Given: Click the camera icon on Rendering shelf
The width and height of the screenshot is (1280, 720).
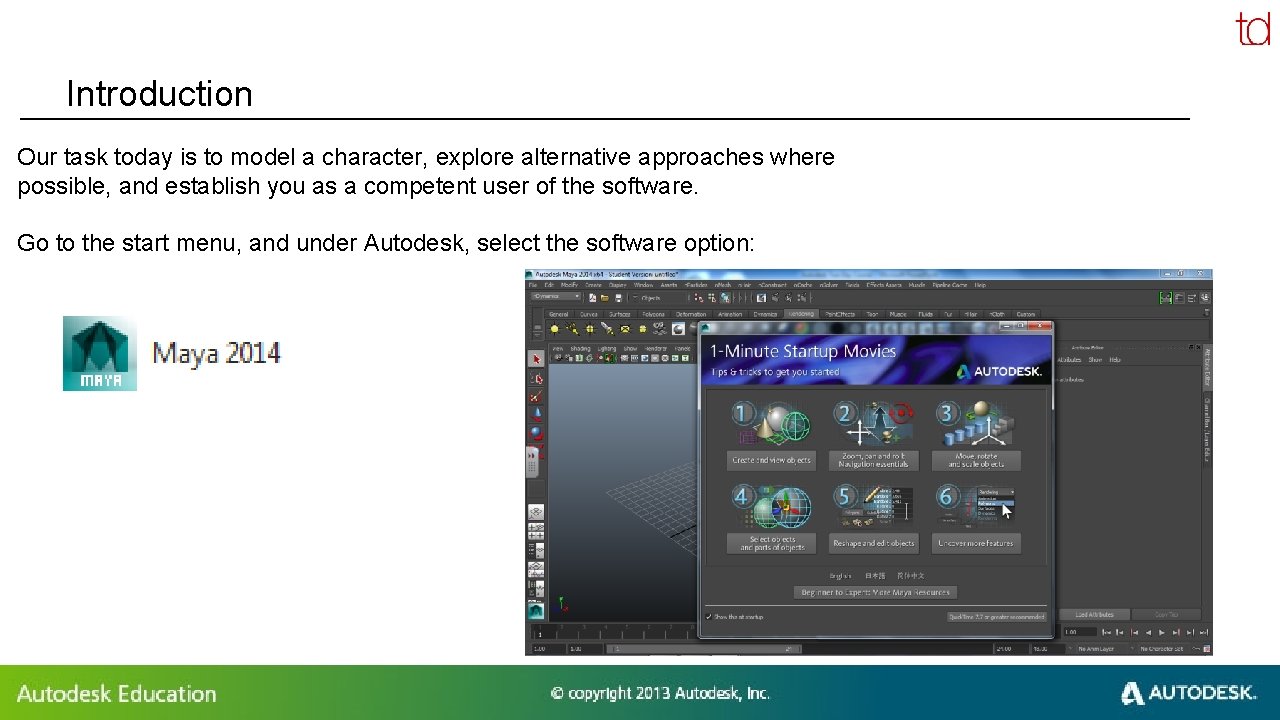Looking at the screenshot, I should point(660,328).
